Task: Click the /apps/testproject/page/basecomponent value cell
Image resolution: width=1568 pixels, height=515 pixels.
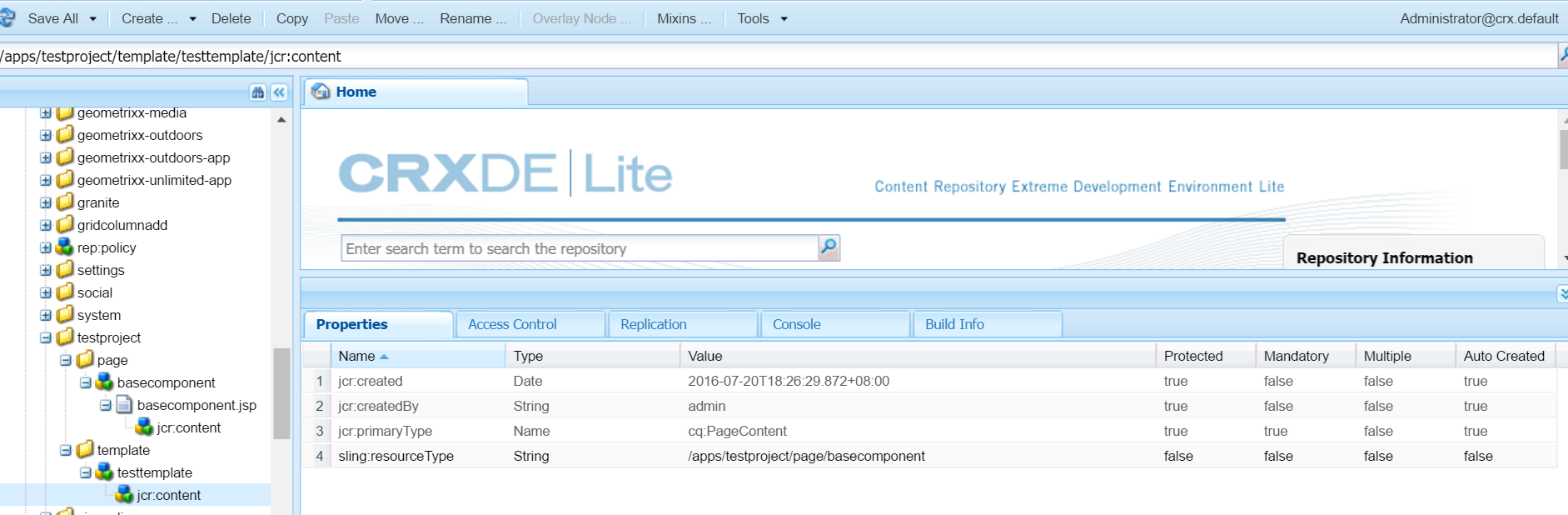Action: click(918, 456)
